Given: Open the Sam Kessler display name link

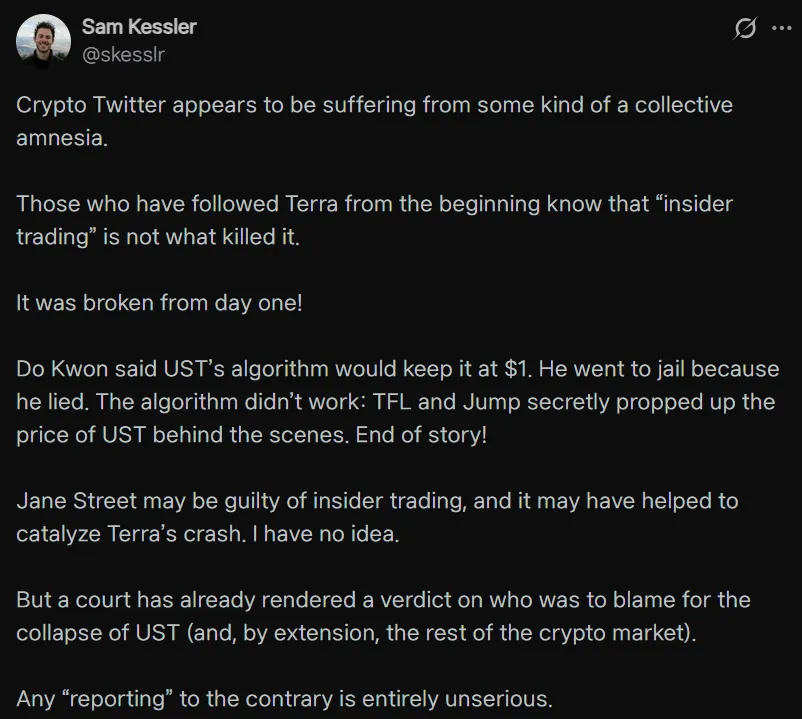Looking at the screenshot, I should click(x=139, y=27).
